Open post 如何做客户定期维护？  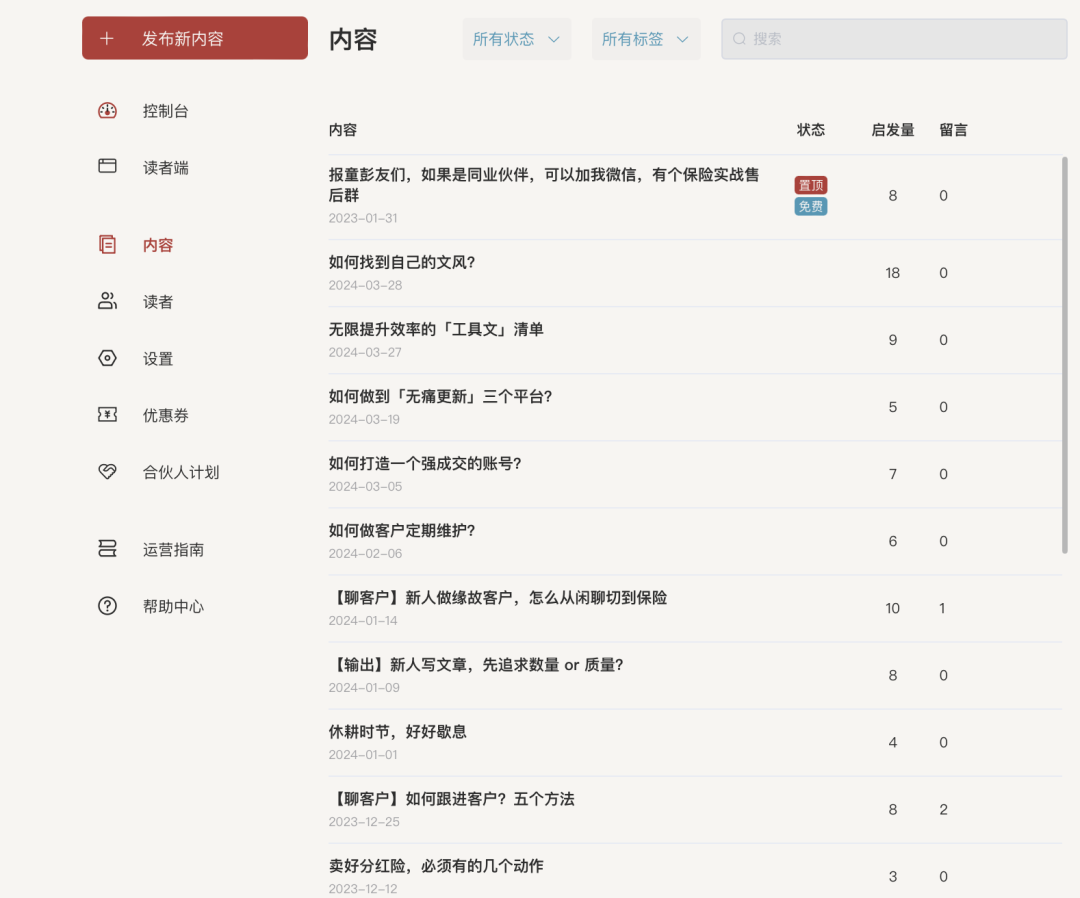tap(402, 530)
